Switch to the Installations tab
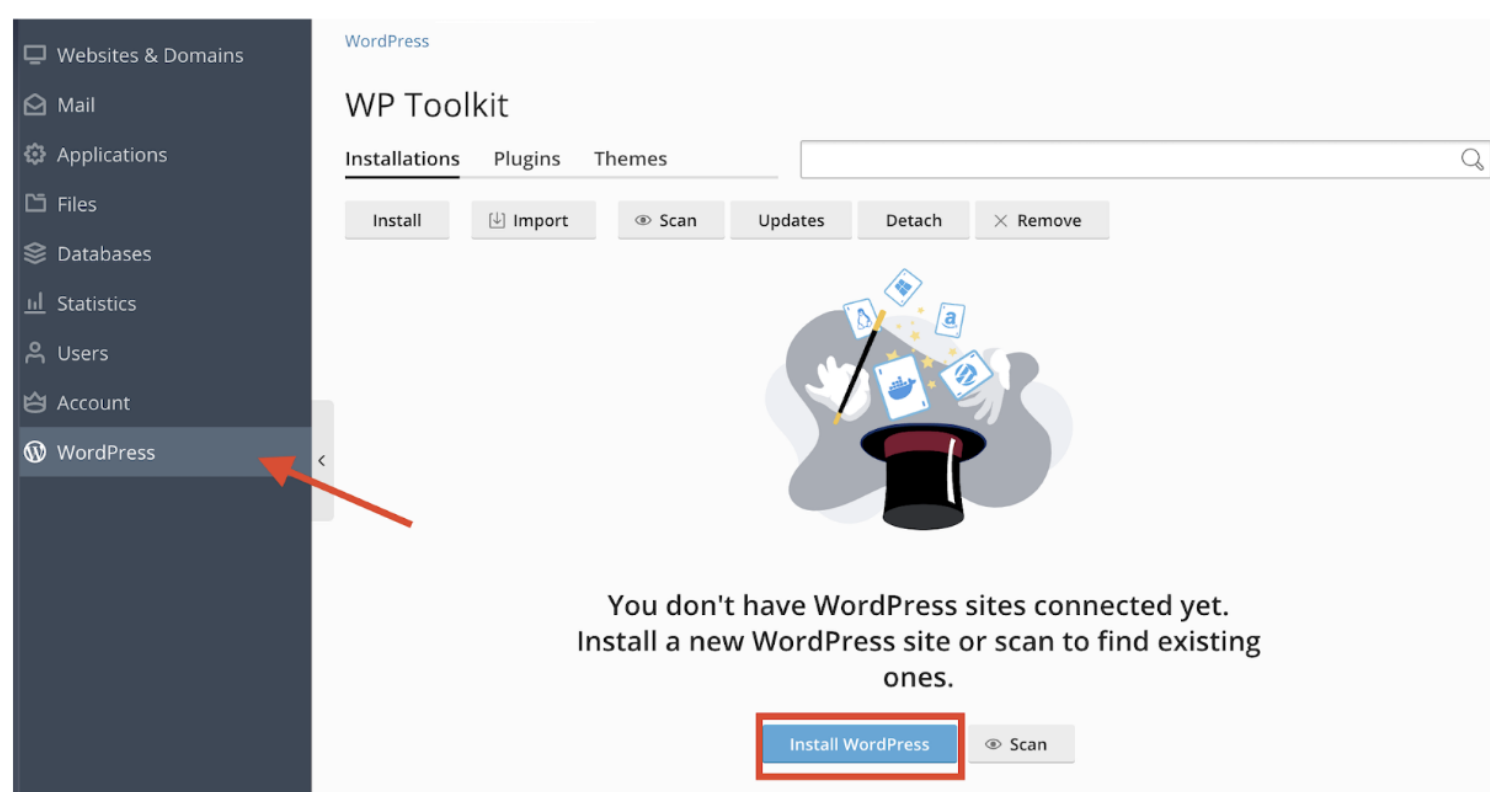 pyautogui.click(x=402, y=159)
